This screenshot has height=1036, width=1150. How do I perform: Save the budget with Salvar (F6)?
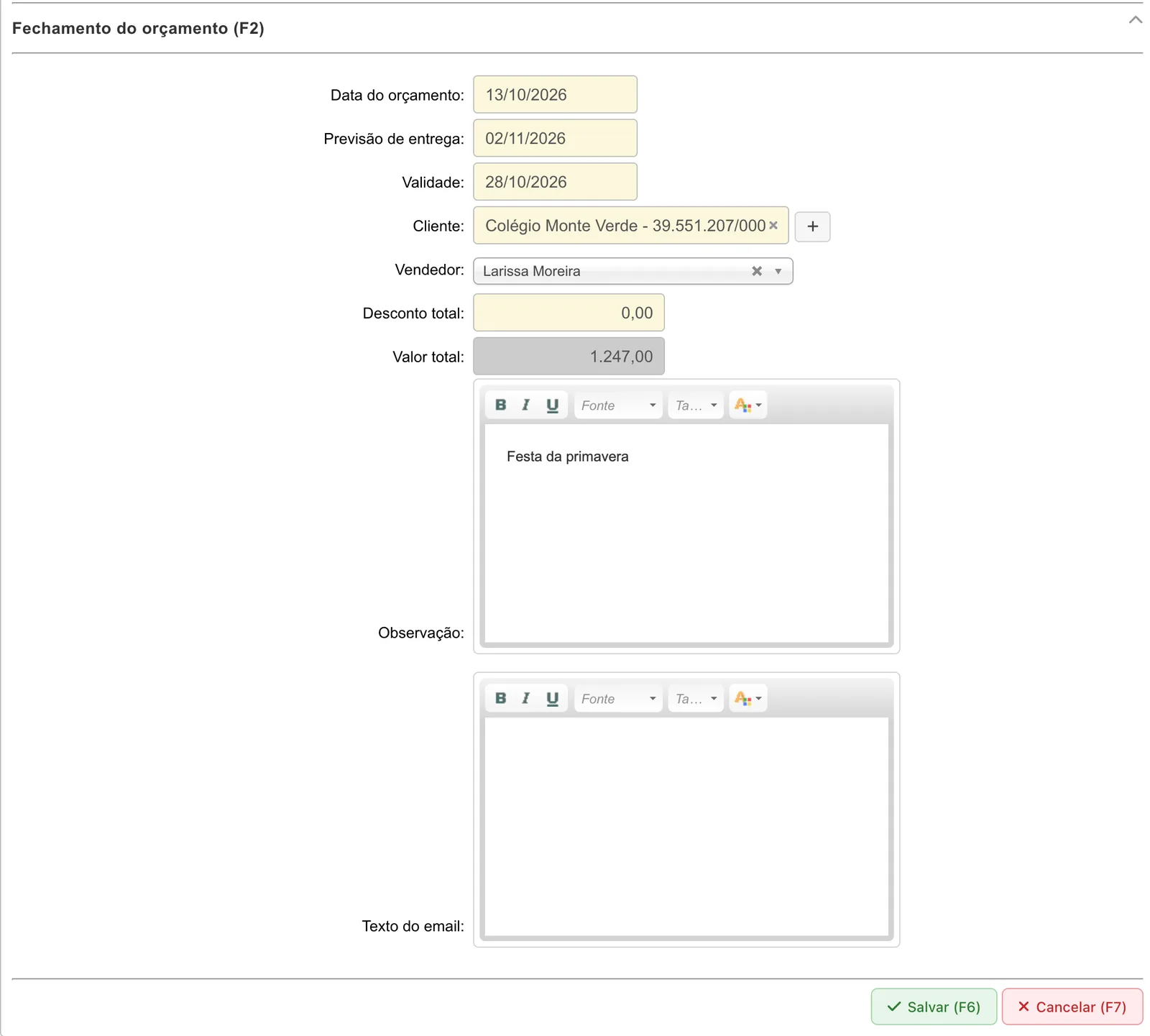pos(934,1007)
